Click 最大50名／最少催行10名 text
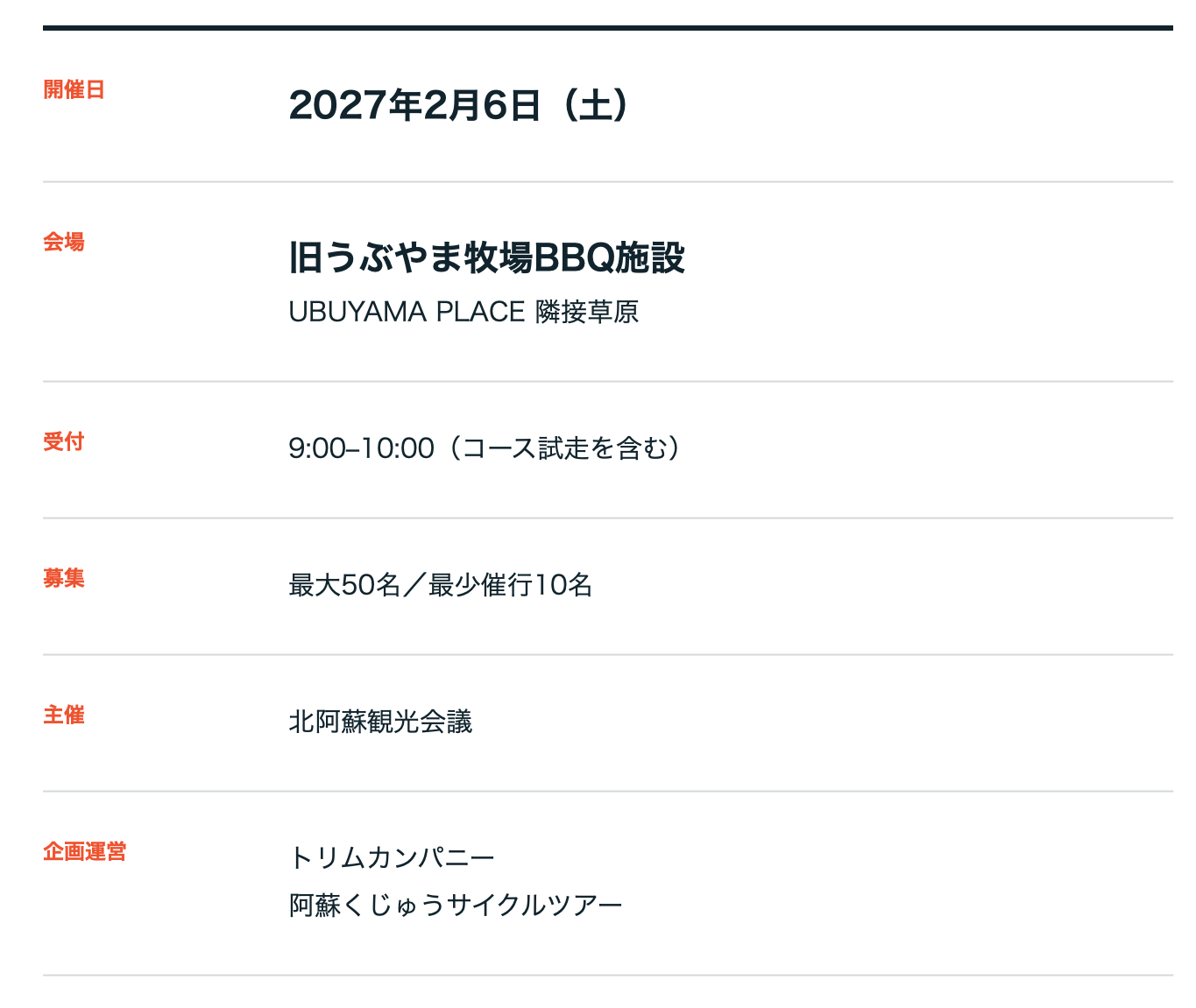Screen dimensions: 1196x1008 coord(441,585)
